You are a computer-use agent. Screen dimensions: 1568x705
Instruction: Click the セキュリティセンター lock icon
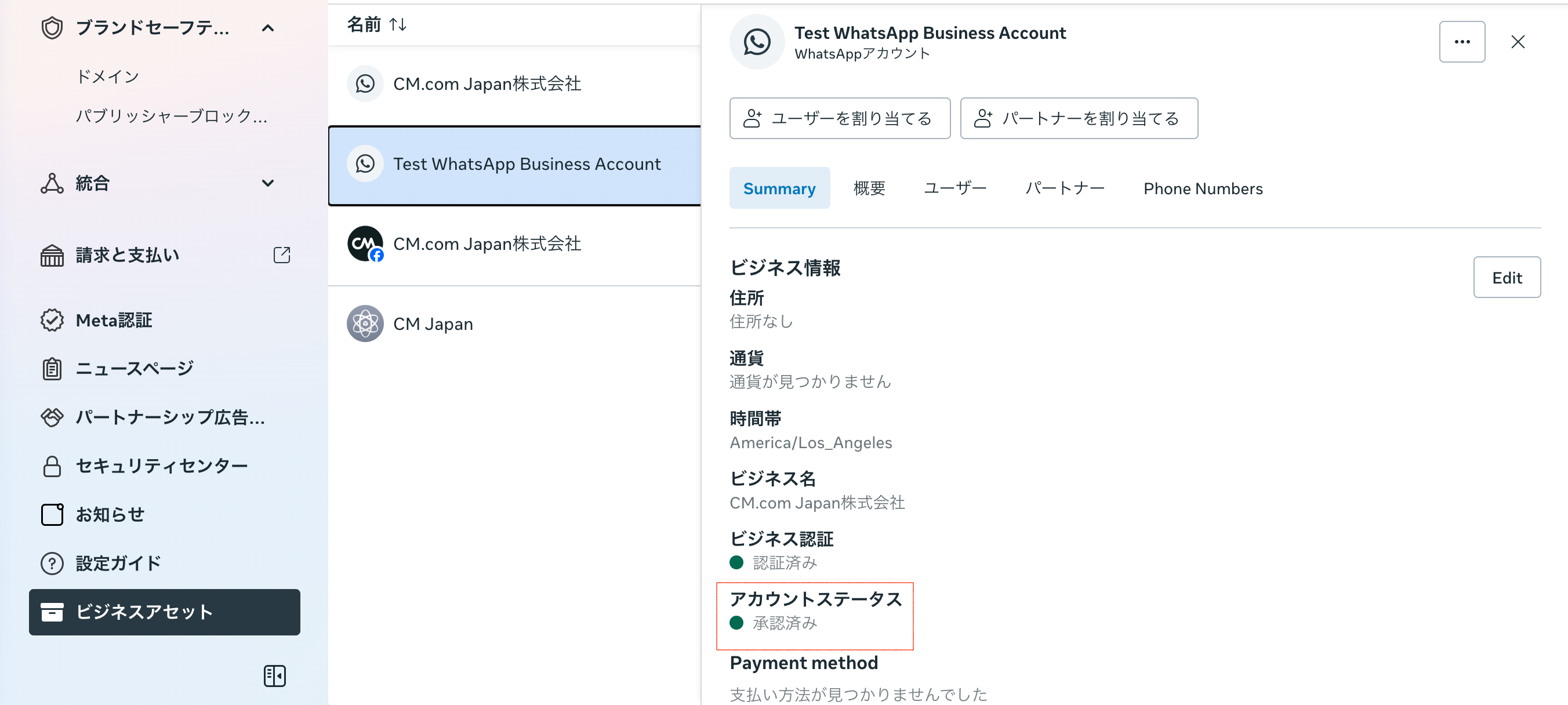click(x=52, y=466)
